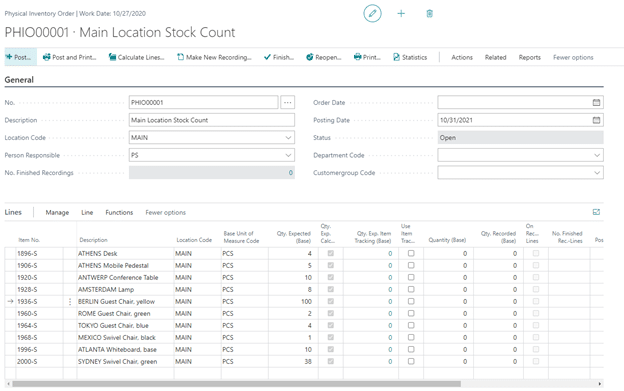Click the horizontal scrollbar under lines grid
The height and width of the screenshot is (391, 624).
click(x=236, y=384)
